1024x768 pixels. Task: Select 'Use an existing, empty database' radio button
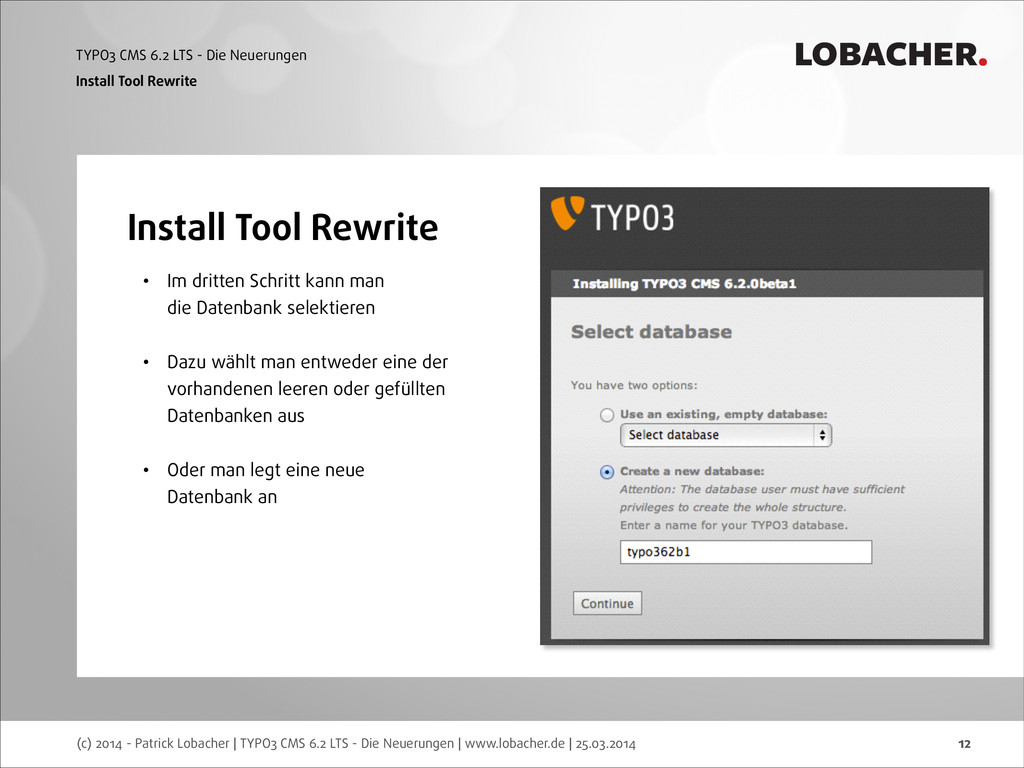[x=607, y=415]
